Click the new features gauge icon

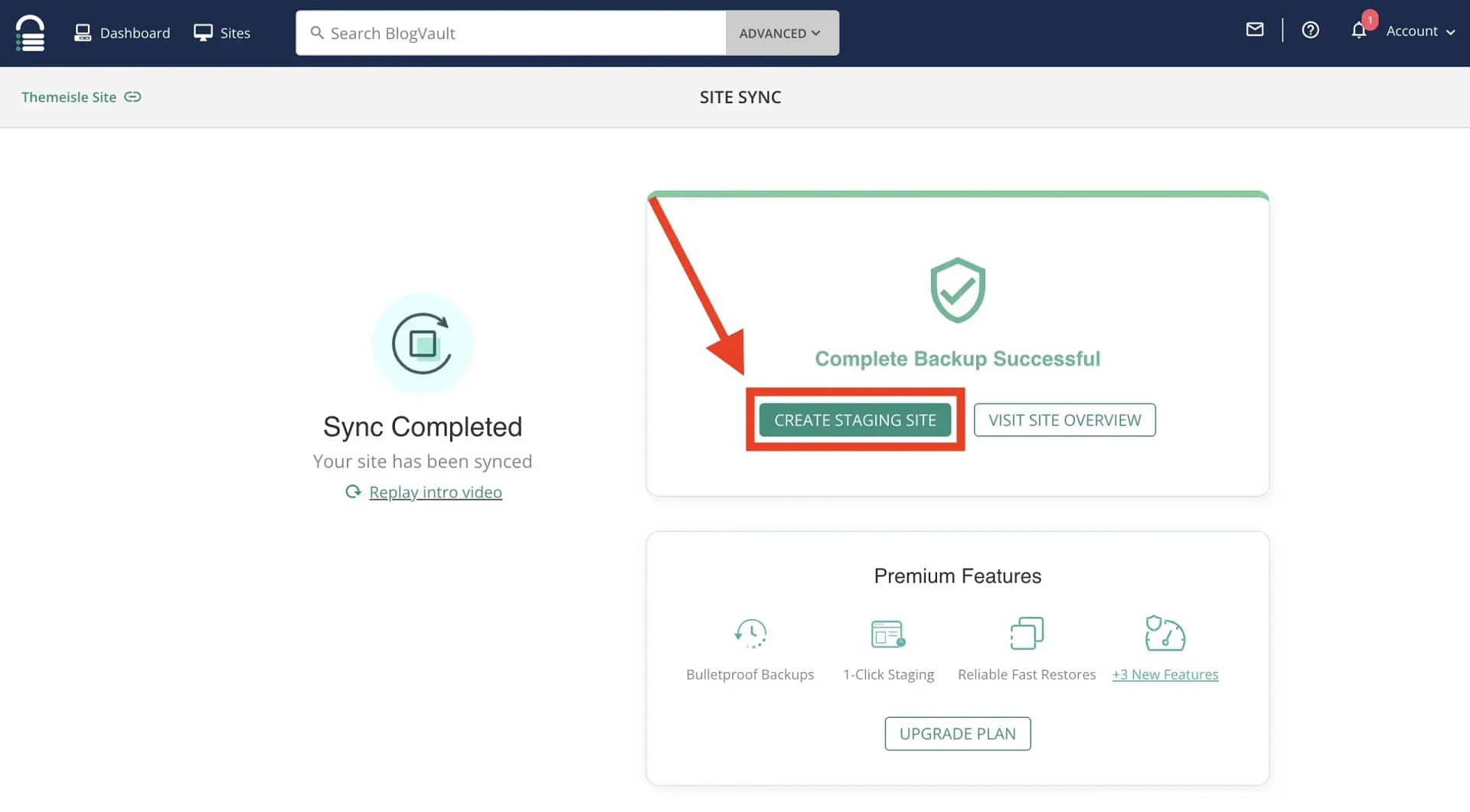pyautogui.click(x=1165, y=634)
